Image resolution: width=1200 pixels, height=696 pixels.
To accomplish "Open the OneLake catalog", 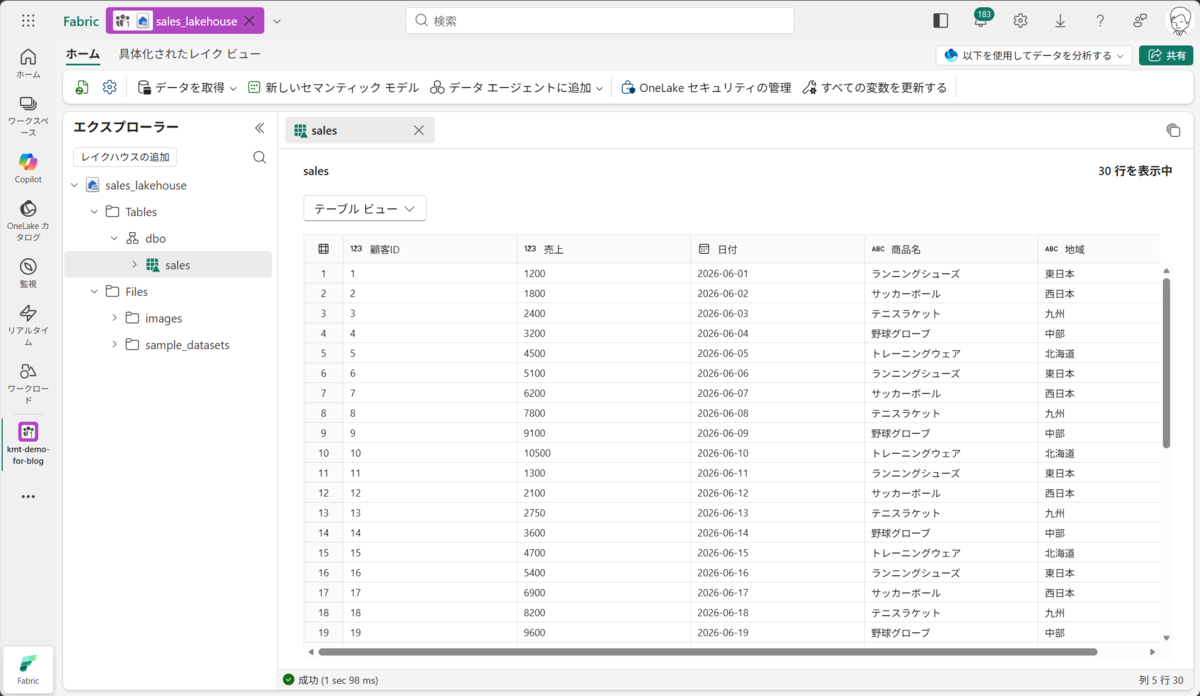I will pos(28,220).
